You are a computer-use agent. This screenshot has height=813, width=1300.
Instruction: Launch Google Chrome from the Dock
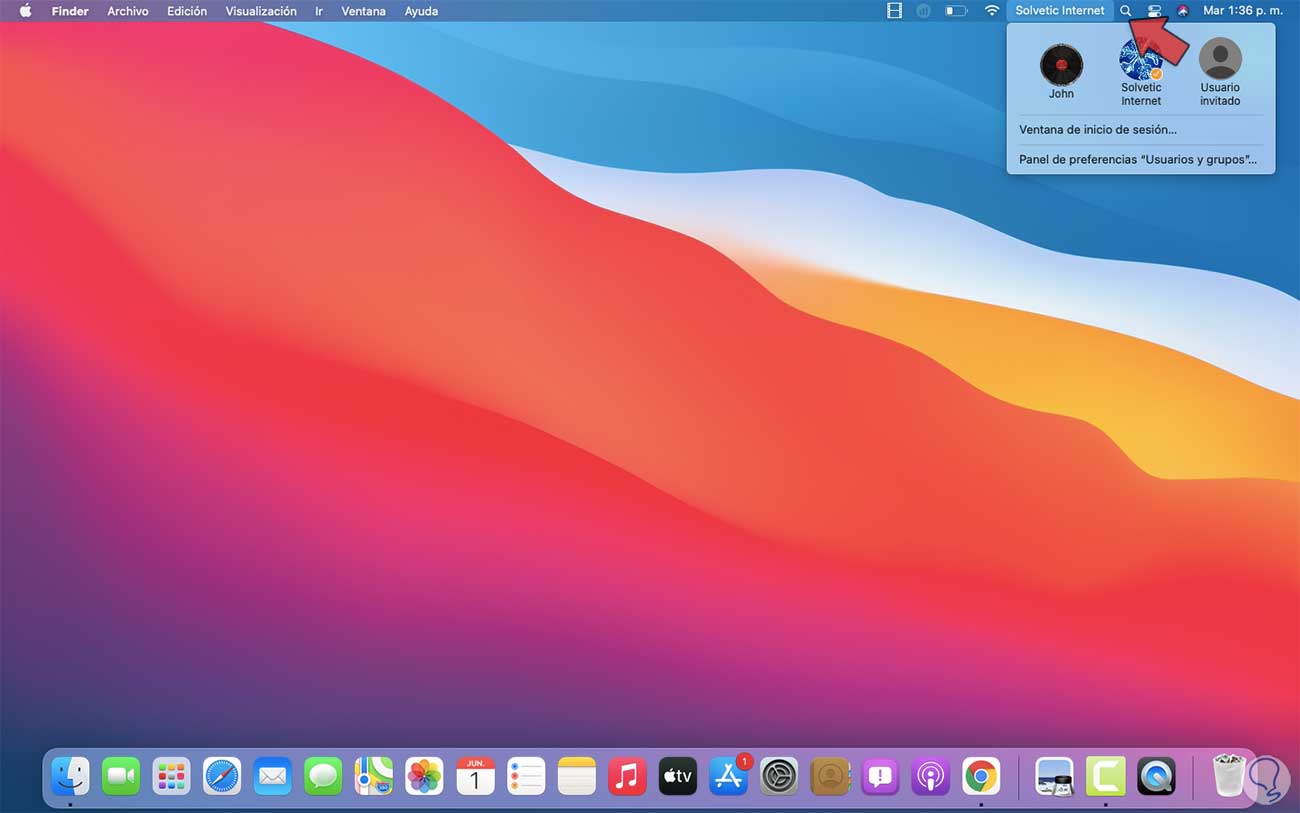click(981, 776)
